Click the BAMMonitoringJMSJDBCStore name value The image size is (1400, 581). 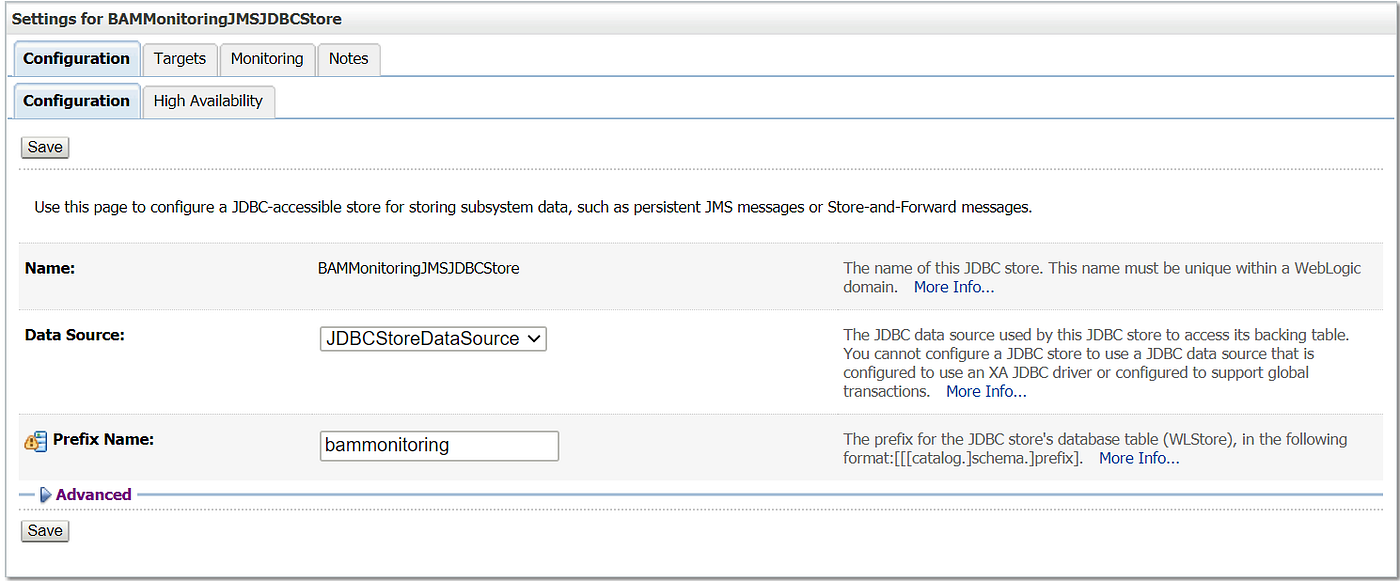(x=418, y=269)
